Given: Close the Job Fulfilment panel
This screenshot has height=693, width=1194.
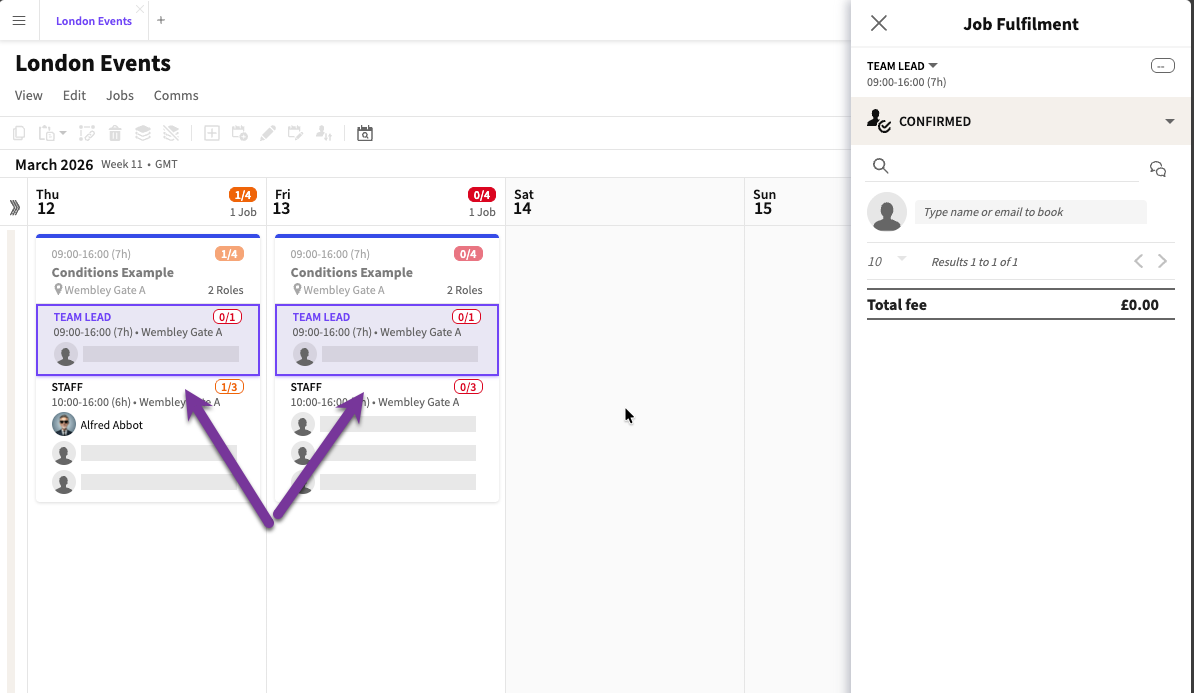Looking at the screenshot, I should click(879, 23).
